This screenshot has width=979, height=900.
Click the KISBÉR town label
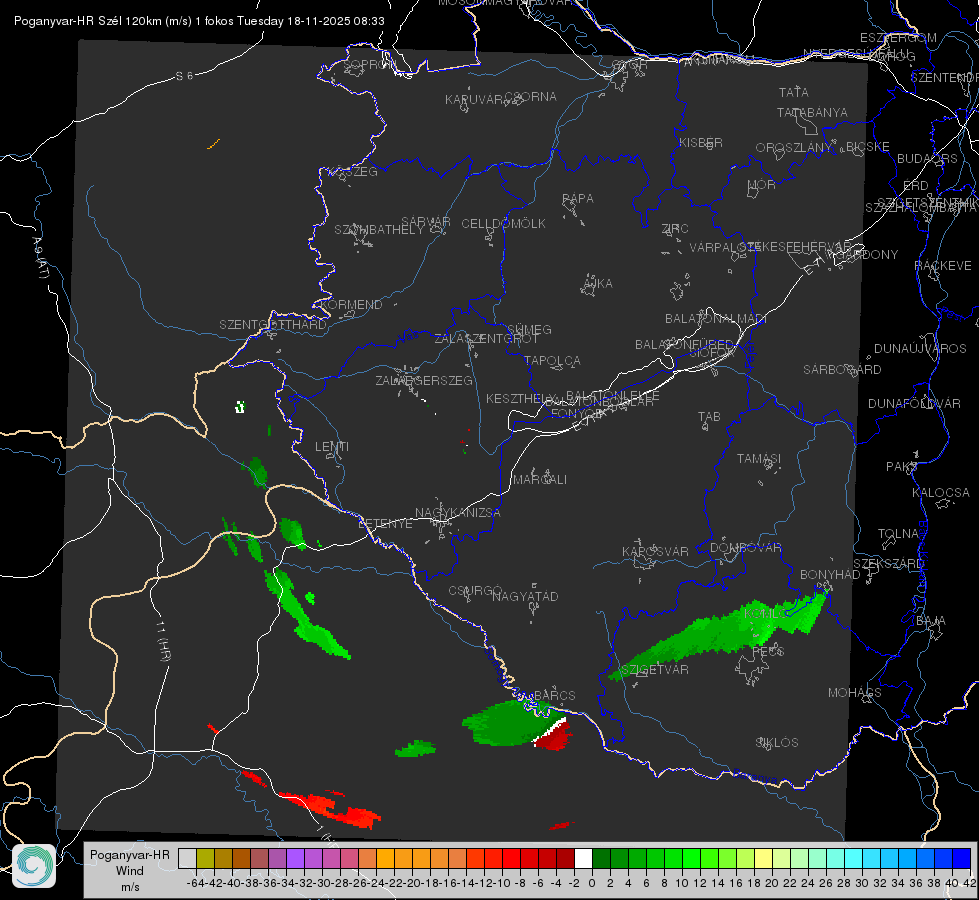tap(701, 143)
